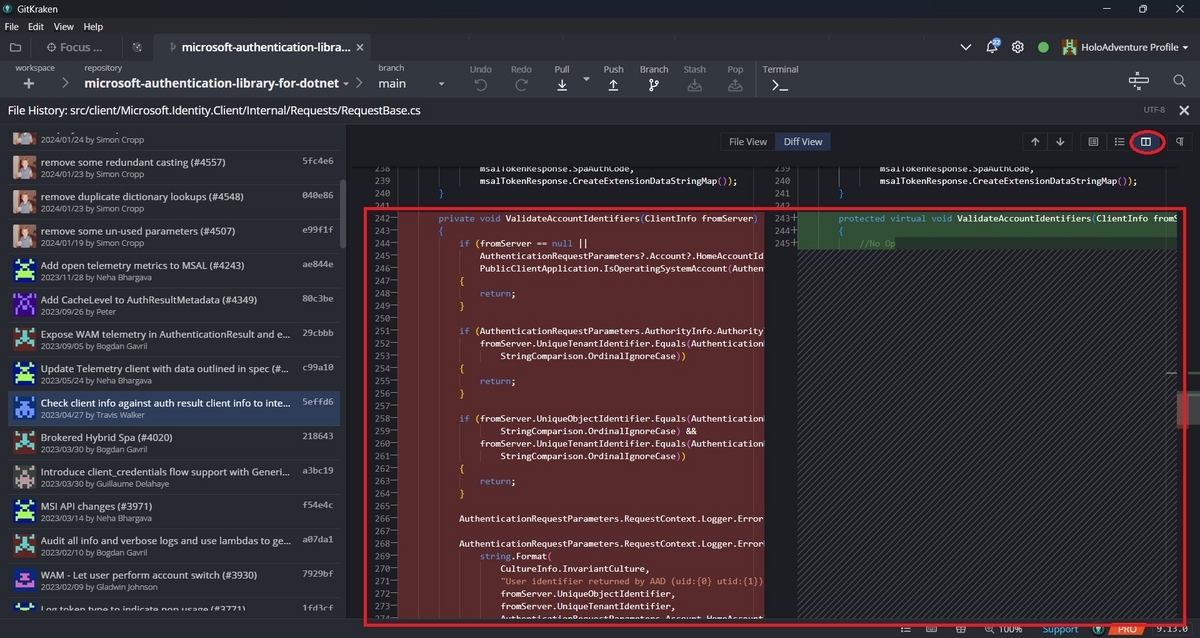Click Simon Cropp avatar on #4548 commit

[24, 202]
